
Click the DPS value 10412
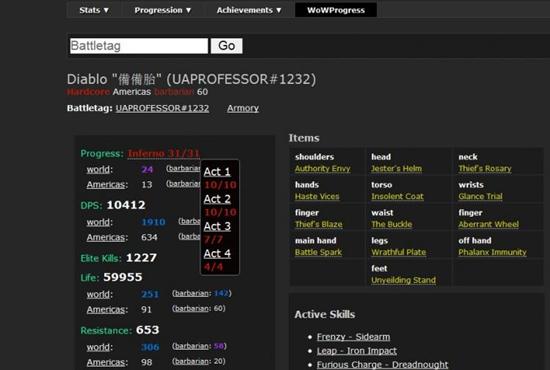[126, 205]
